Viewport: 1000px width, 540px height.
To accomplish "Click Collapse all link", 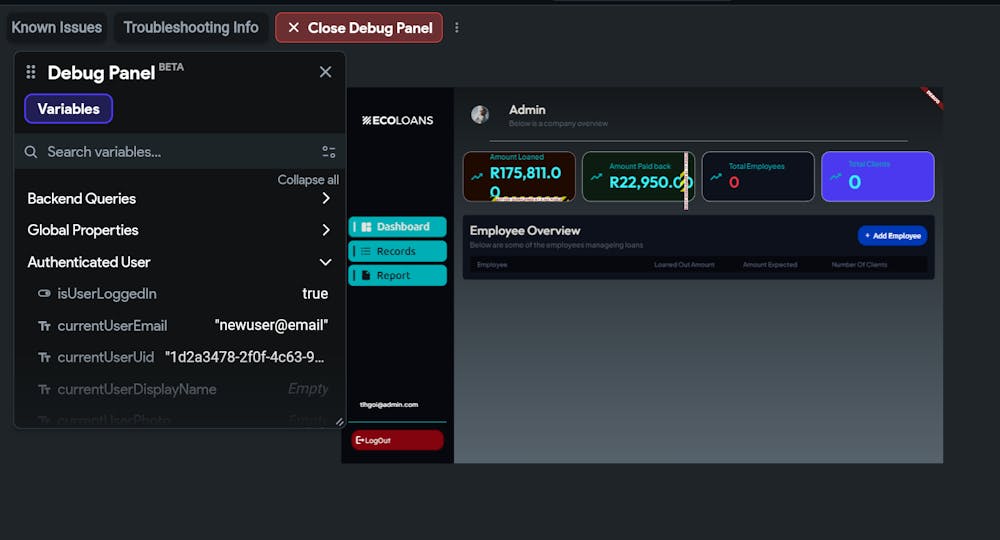I will (x=308, y=180).
